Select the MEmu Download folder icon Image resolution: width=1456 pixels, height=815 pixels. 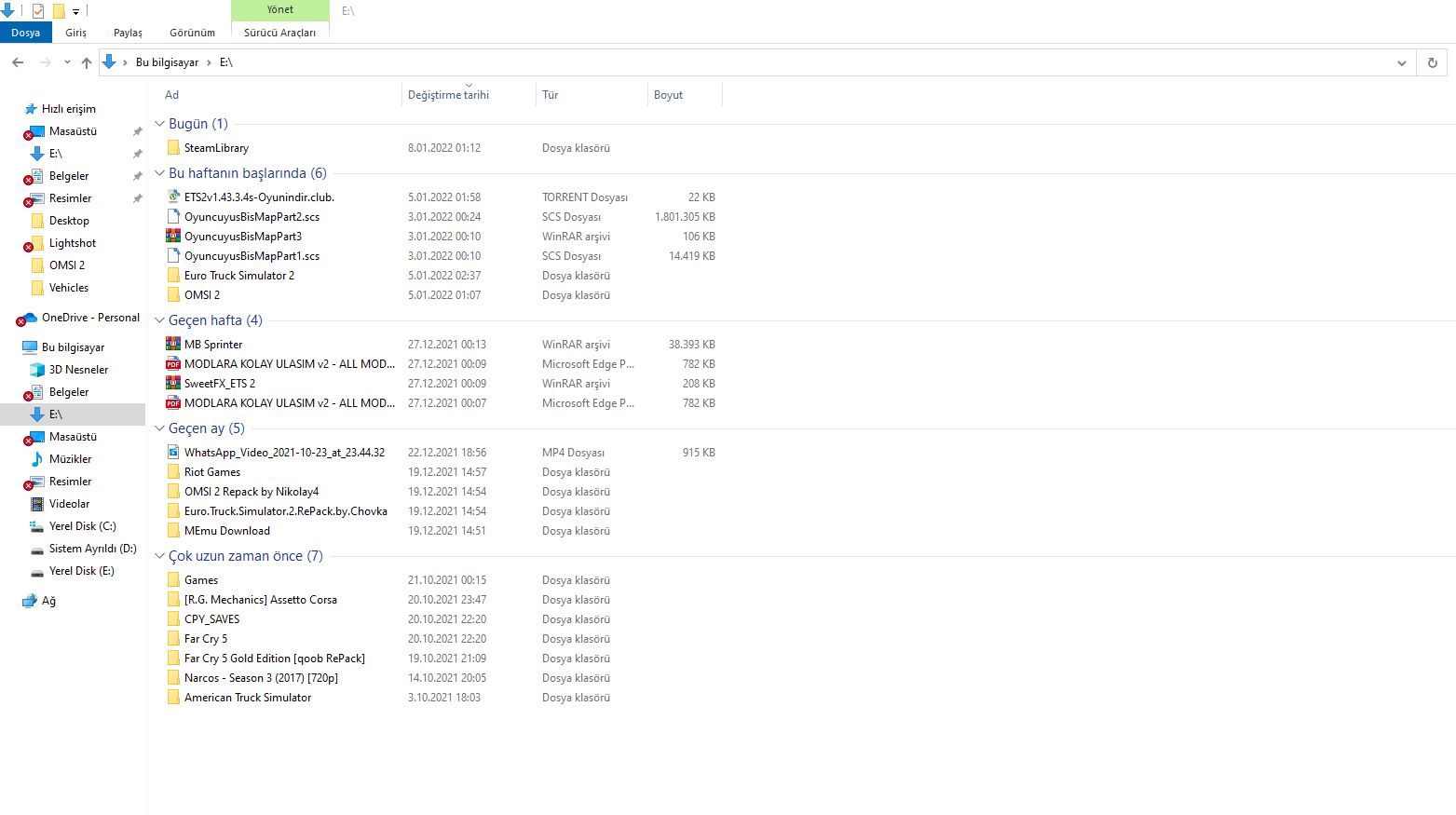coord(173,531)
